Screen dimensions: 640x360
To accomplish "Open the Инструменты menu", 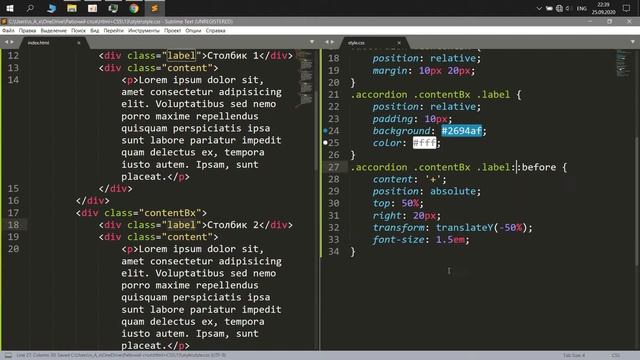I will (x=144, y=31).
